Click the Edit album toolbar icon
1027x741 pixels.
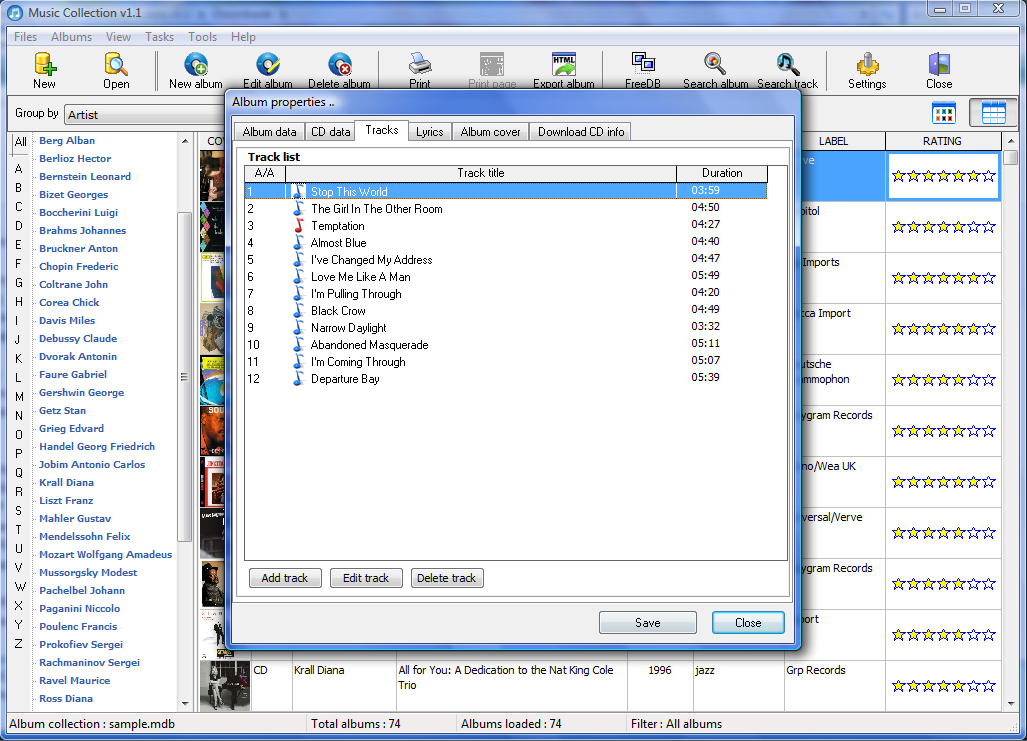coord(268,64)
